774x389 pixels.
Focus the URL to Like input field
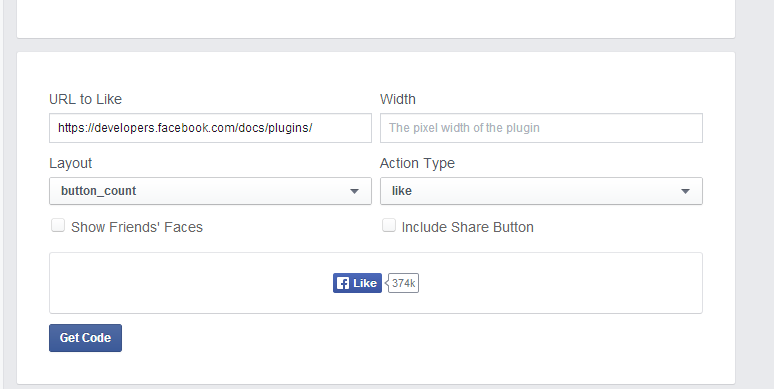tap(210, 128)
